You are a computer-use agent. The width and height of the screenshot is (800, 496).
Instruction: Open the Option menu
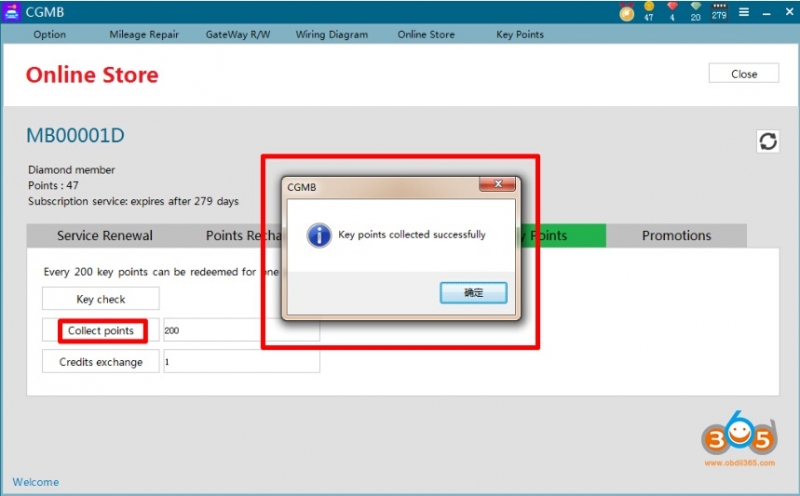(49, 34)
